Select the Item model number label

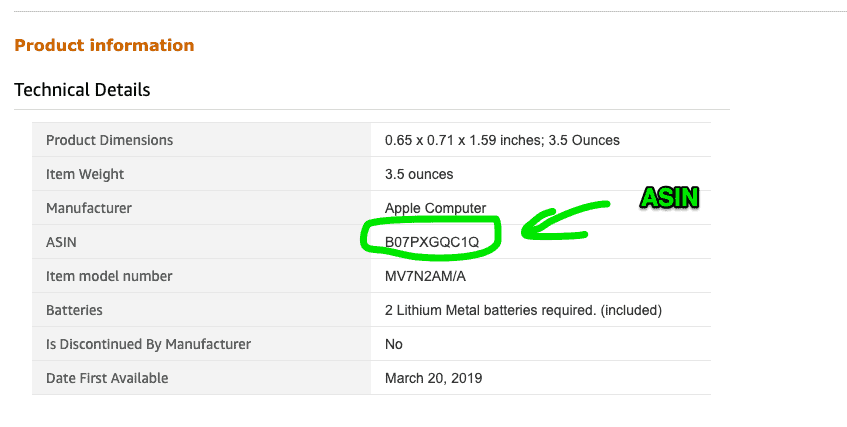[x=109, y=276]
